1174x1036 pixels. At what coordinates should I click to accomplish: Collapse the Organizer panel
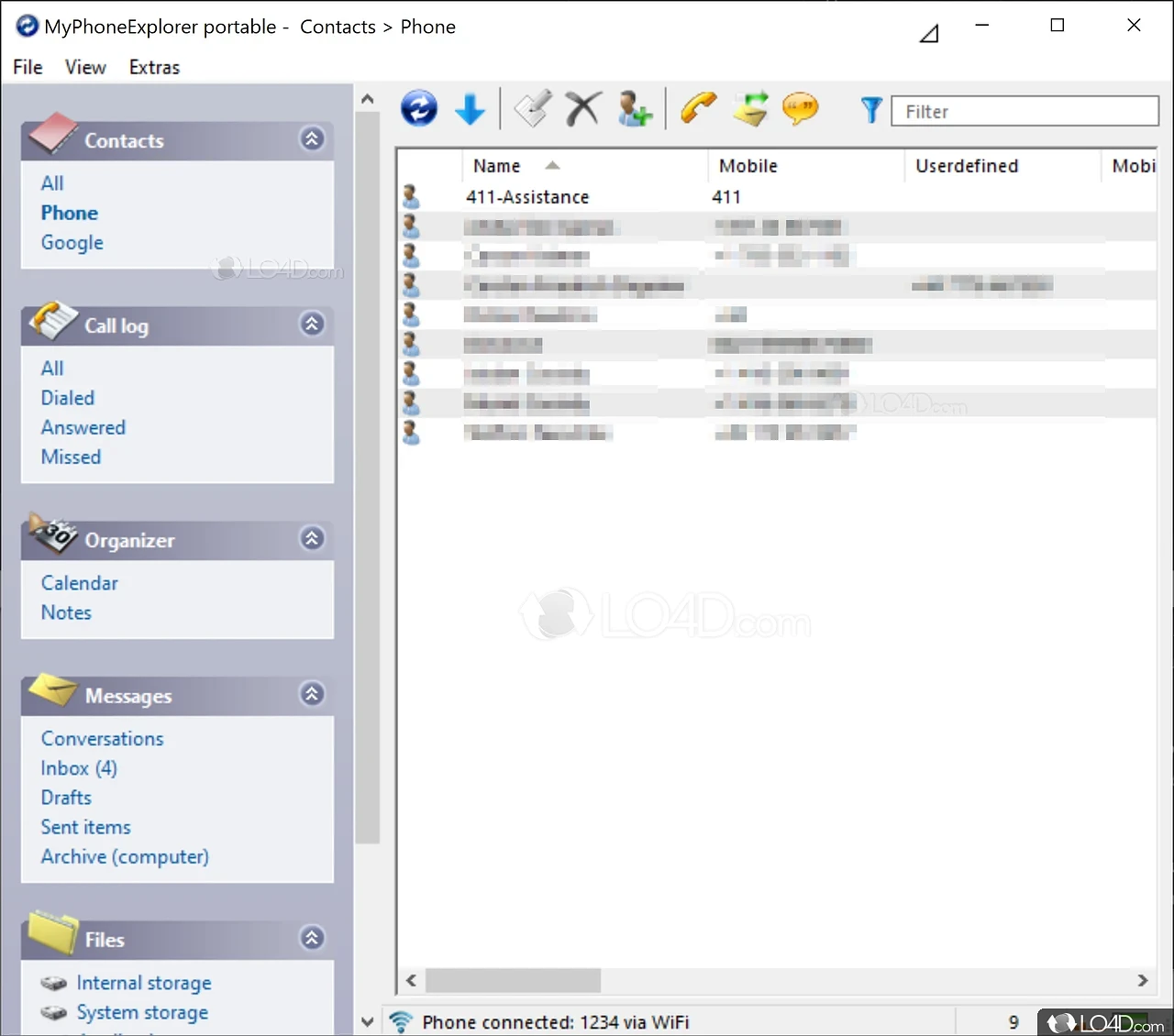click(312, 539)
